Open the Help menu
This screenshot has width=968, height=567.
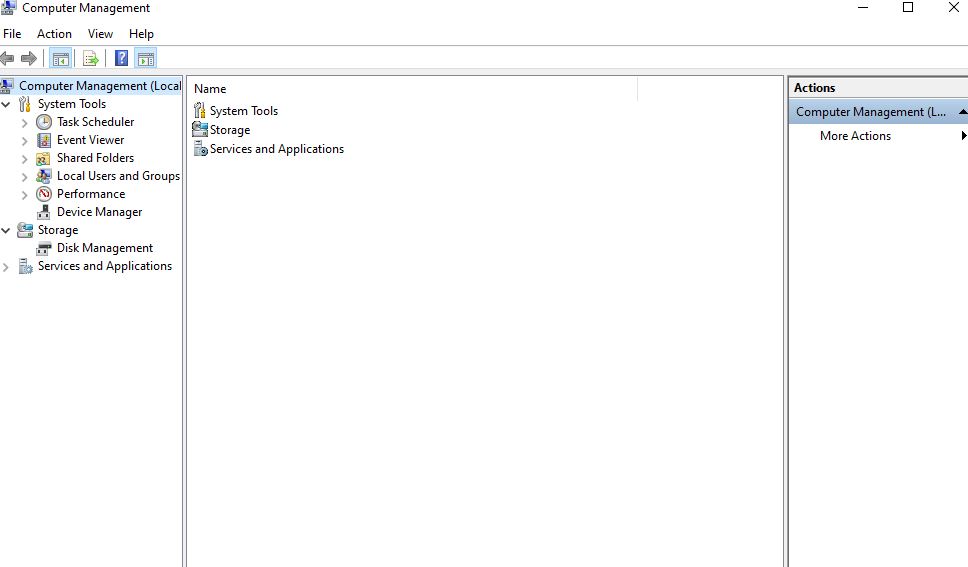(x=141, y=34)
